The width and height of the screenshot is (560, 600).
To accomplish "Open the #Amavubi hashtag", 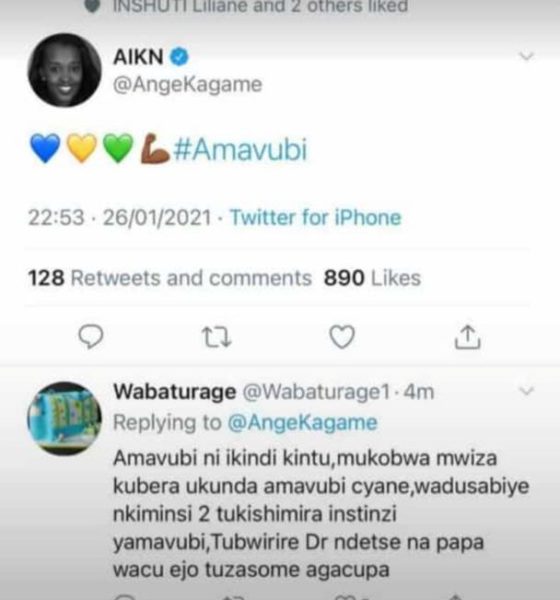I will pos(240,149).
